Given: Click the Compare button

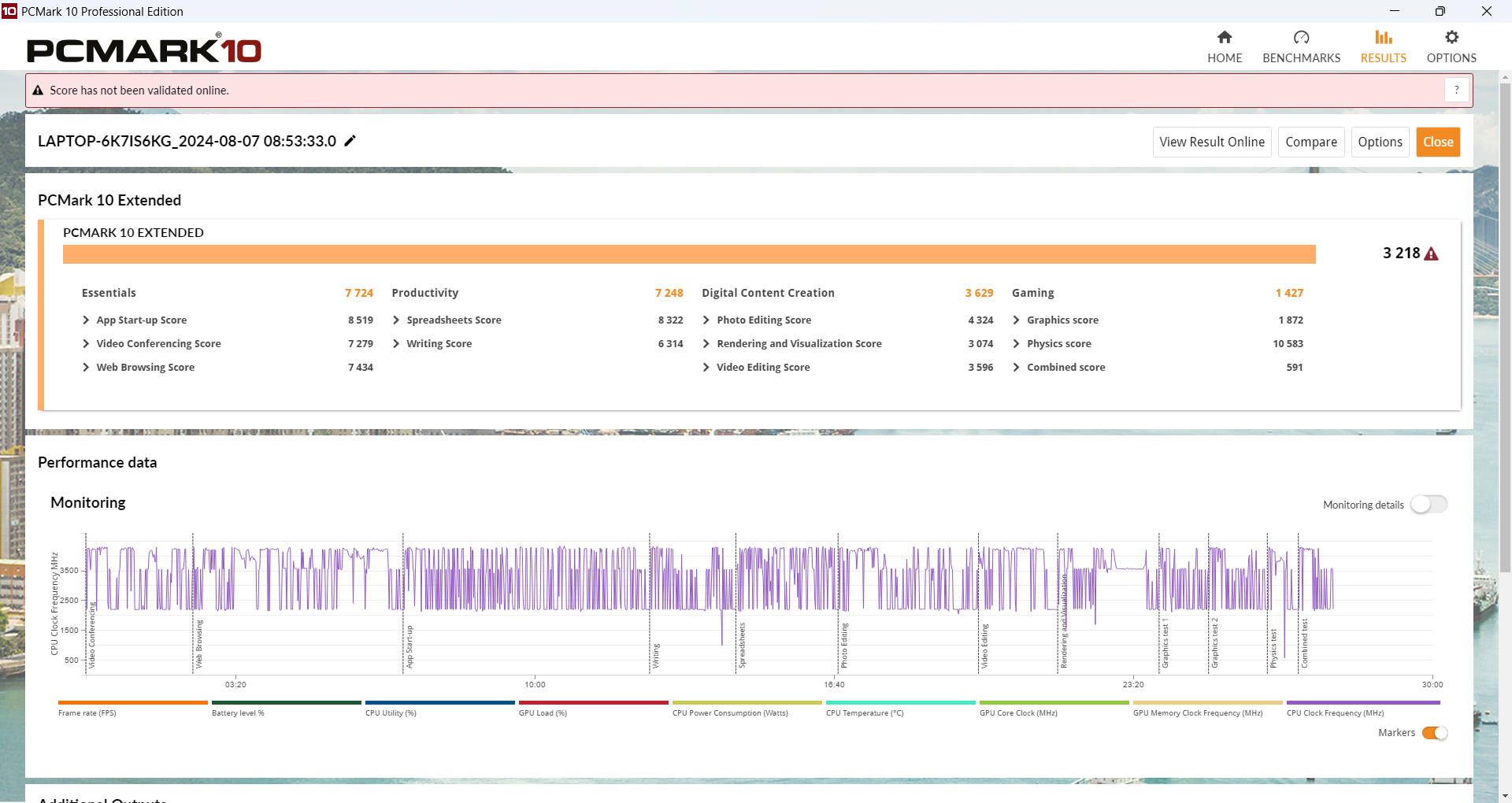Looking at the screenshot, I should tap(1311, 142).
